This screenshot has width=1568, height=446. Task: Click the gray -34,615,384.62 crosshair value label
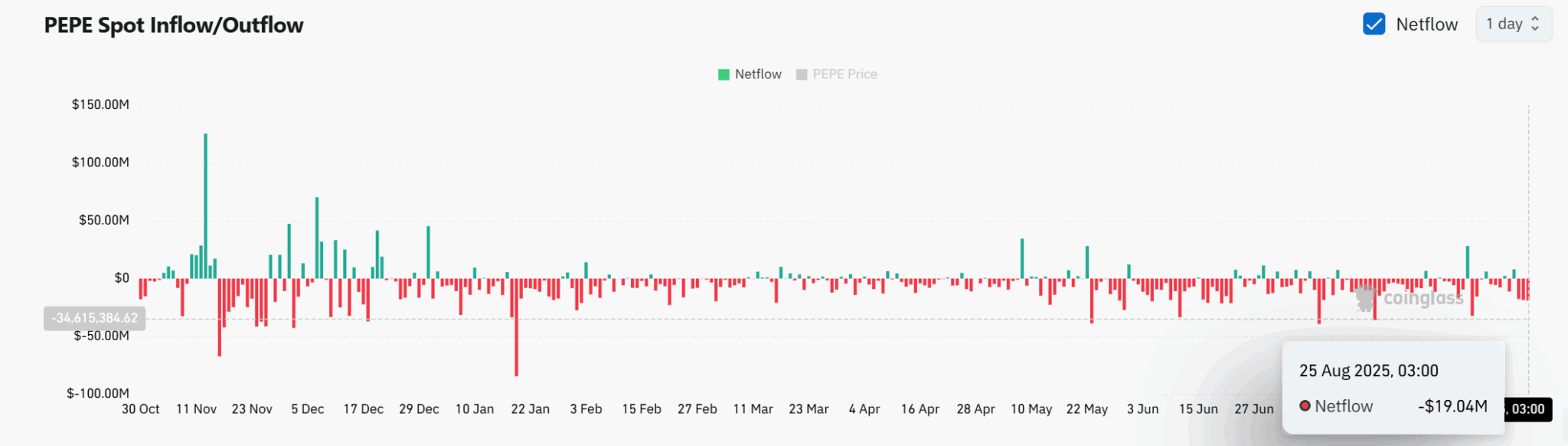[95, 318]
